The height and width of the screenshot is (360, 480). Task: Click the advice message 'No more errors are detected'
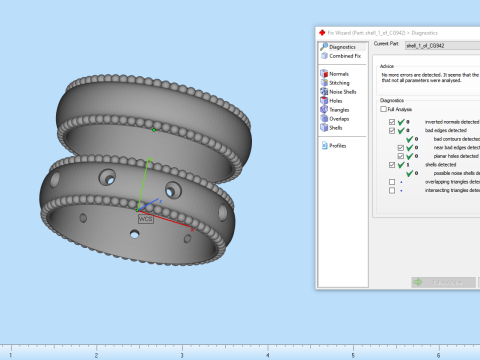point(430,77)
